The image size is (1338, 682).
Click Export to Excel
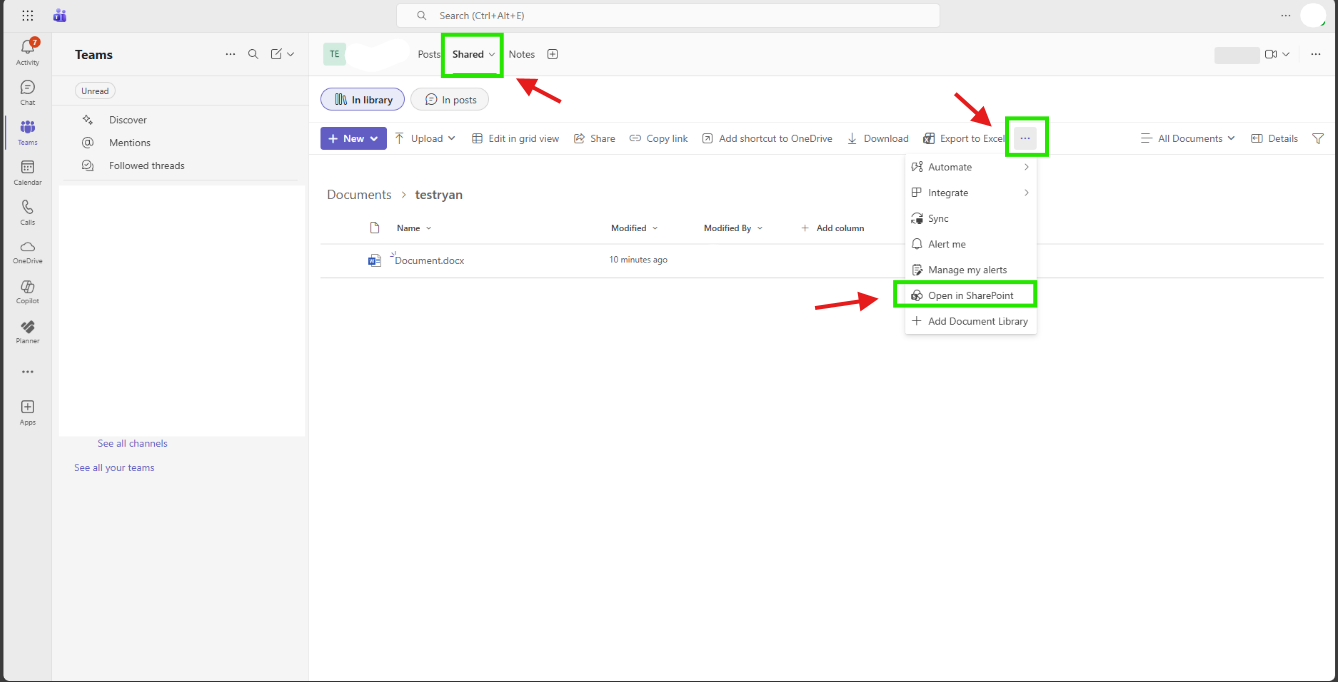[964, 138]
